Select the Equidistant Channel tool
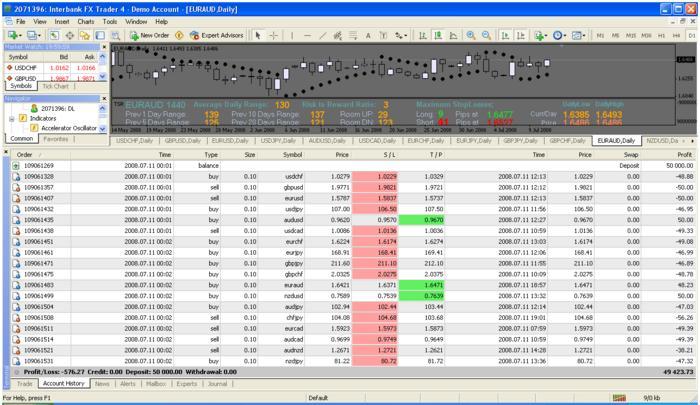Screen dimensions: 700x405 click(338, 35)
